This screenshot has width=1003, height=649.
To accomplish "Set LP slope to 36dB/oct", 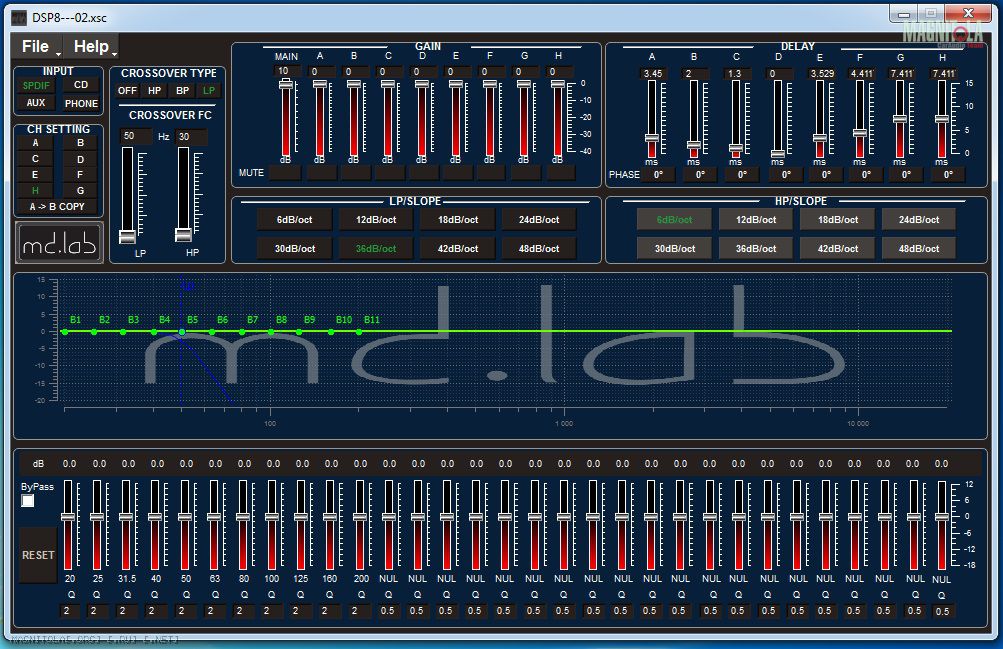I will pyautogui.click(x=376, y=249).
